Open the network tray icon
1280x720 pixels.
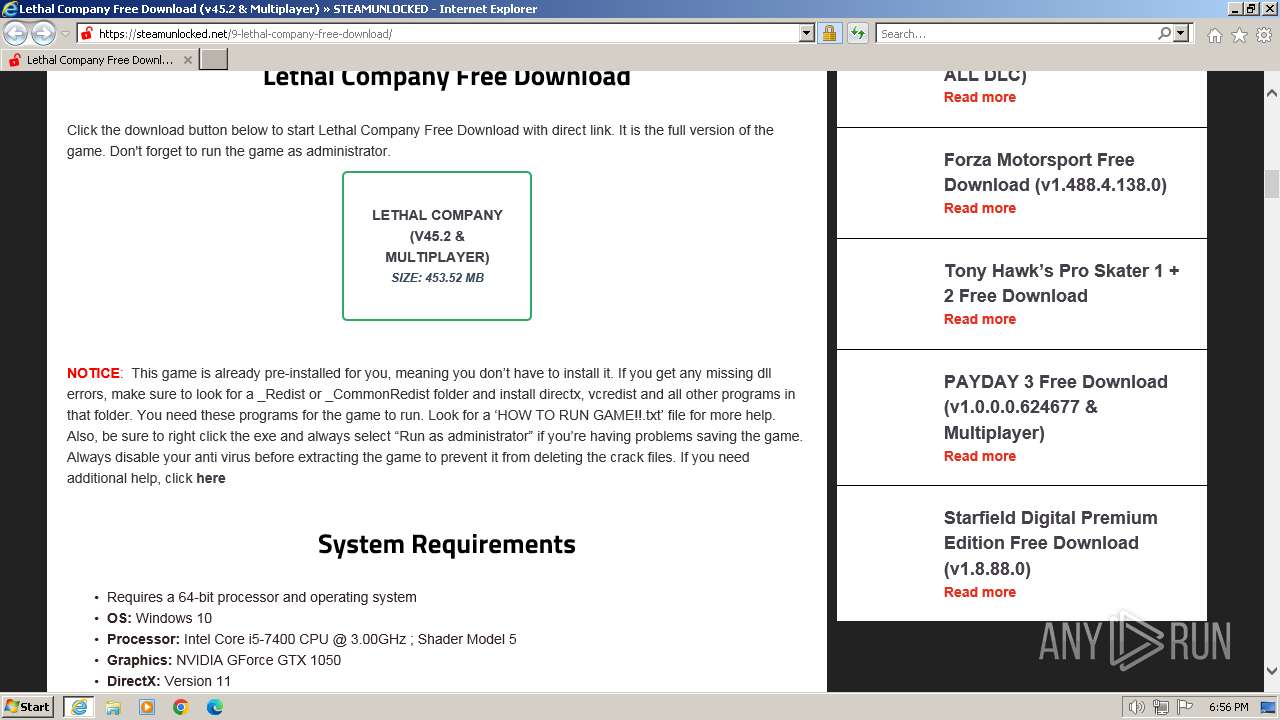(x=1161, y=707)
